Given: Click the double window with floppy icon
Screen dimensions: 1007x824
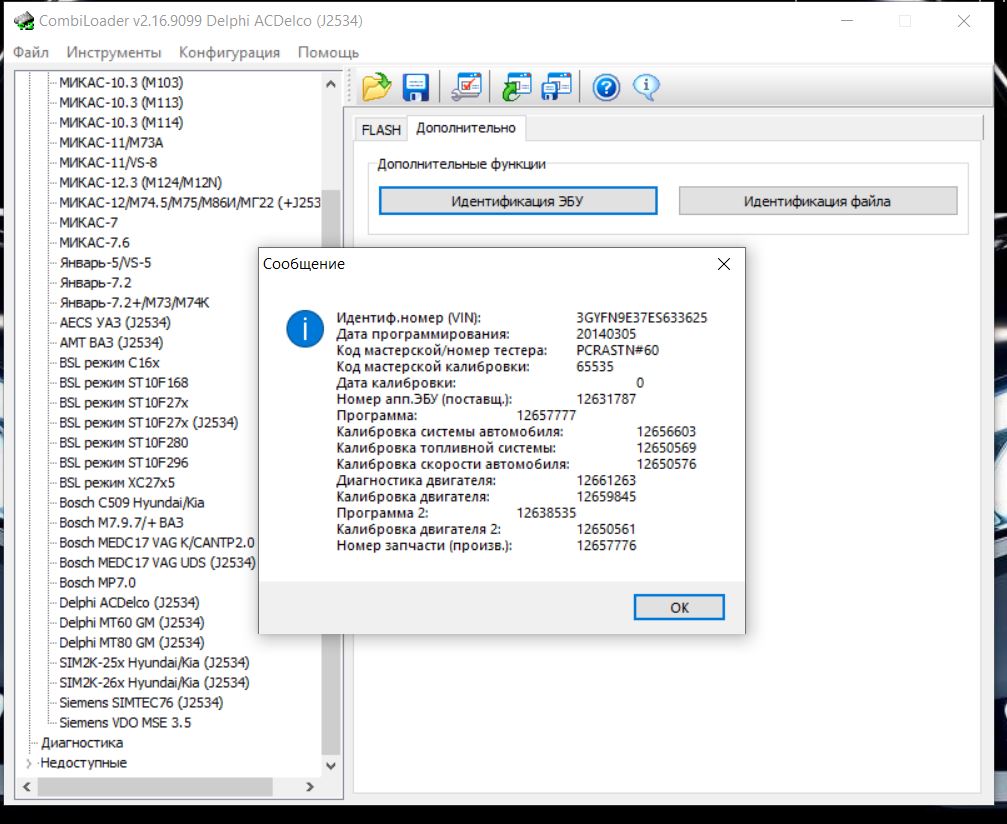Looking at the screenshot, I should (556, 88).
